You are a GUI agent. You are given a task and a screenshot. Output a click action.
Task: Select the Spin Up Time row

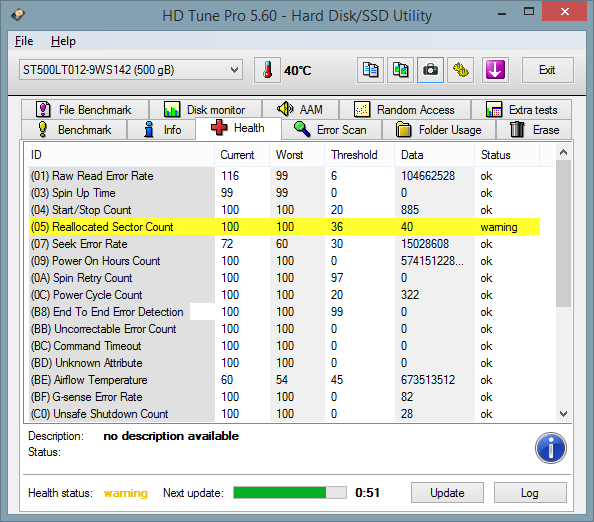[x=284, y=193]
